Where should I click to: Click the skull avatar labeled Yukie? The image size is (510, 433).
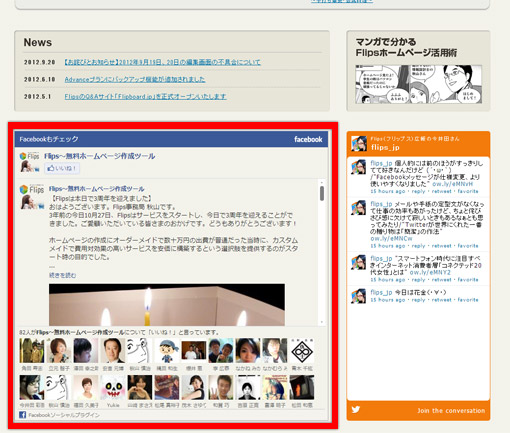pyautogui.click(x=113, y=387)
